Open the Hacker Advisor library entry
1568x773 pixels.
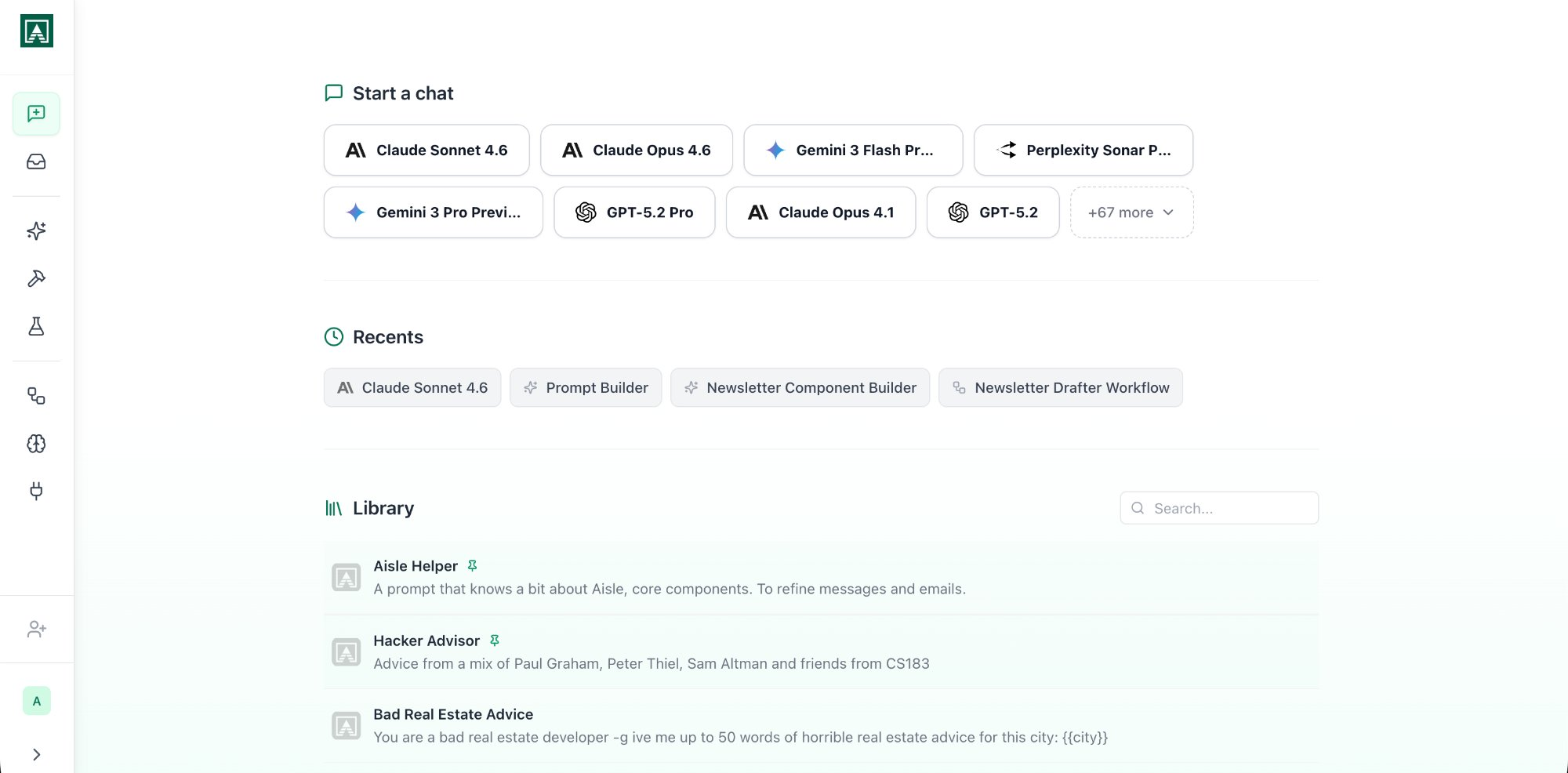click(821, 652)
